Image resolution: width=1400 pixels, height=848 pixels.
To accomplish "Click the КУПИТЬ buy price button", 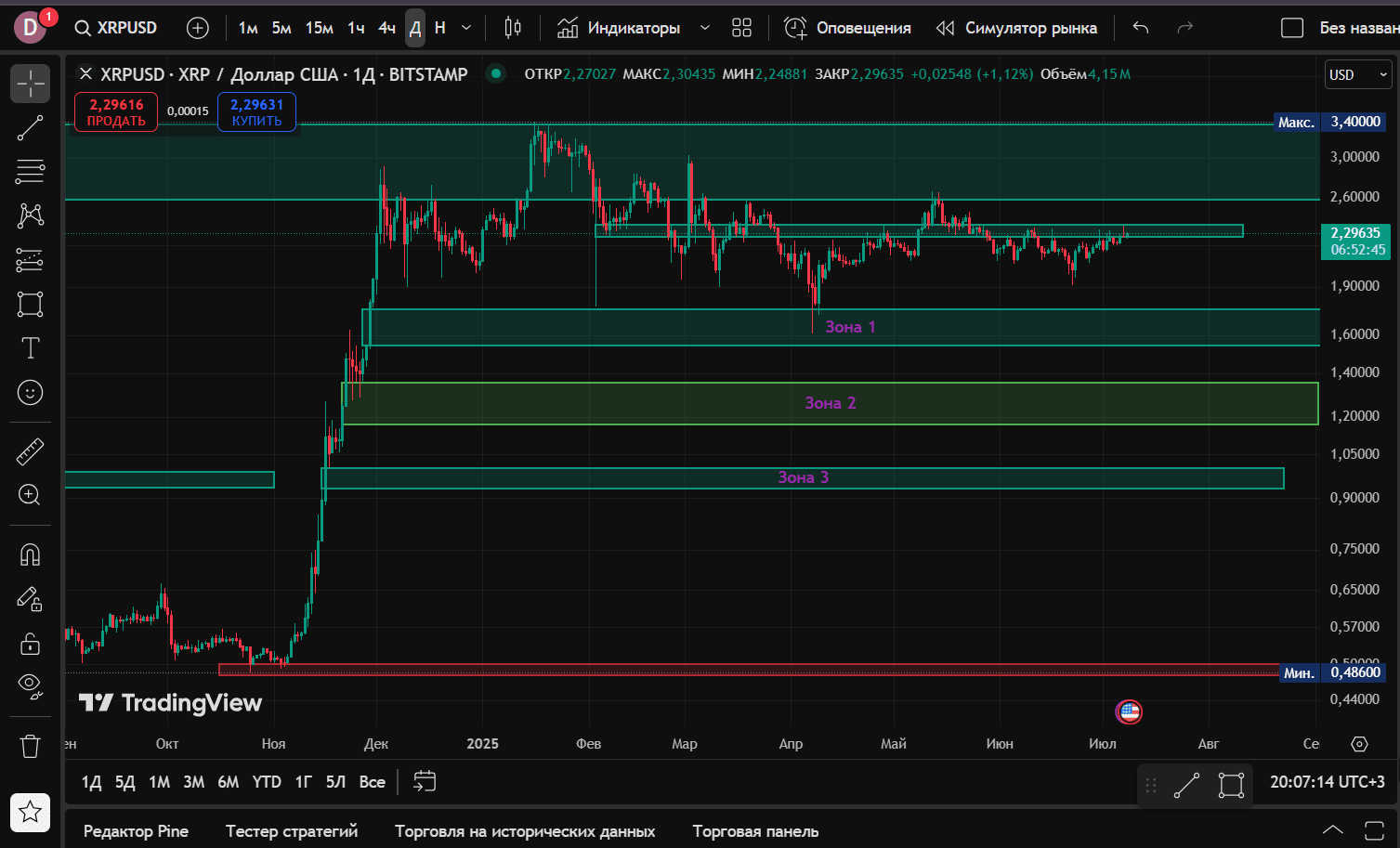I will click(257, 112).
